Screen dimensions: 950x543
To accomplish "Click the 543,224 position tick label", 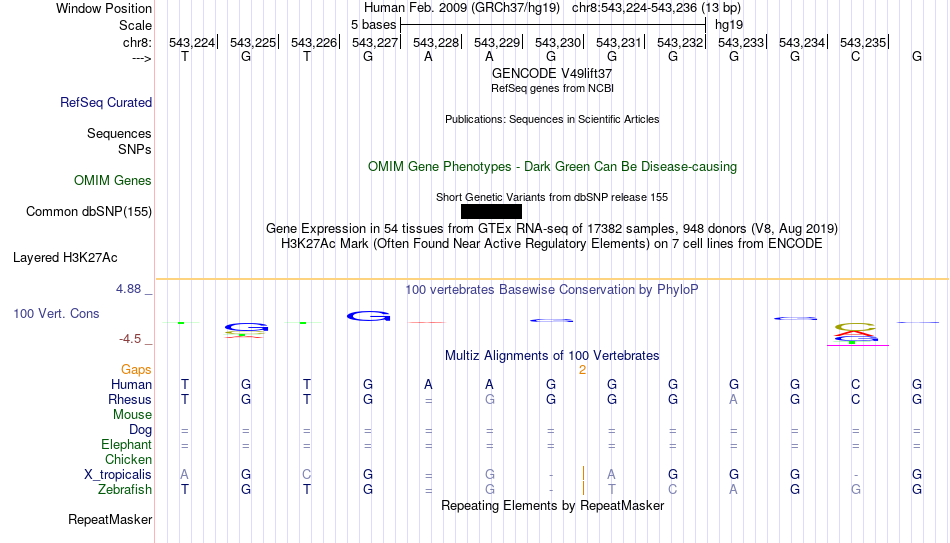I will point(192,42).
